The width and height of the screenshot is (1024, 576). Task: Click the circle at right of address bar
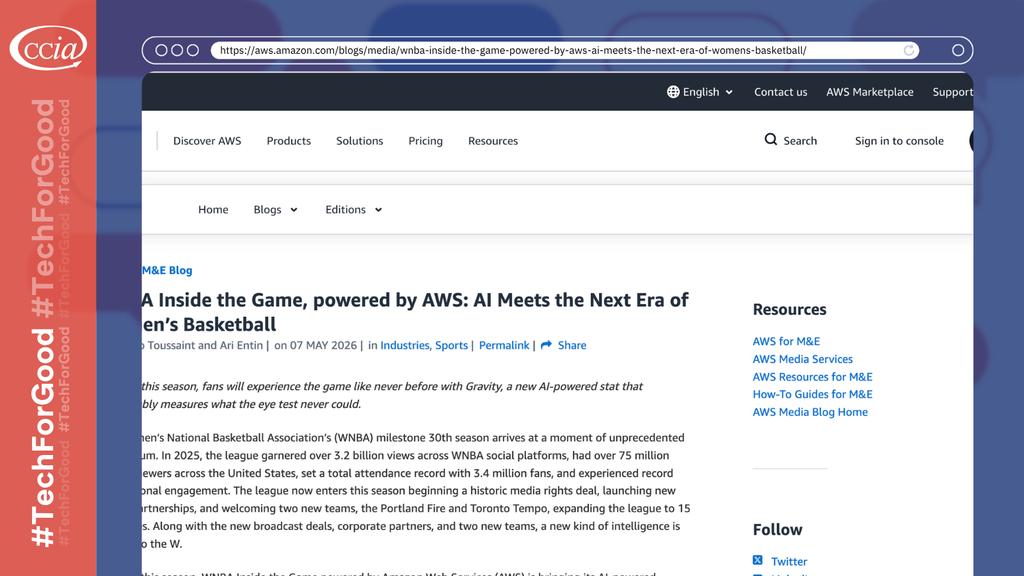pyautogui.click(x=958, y=50)
